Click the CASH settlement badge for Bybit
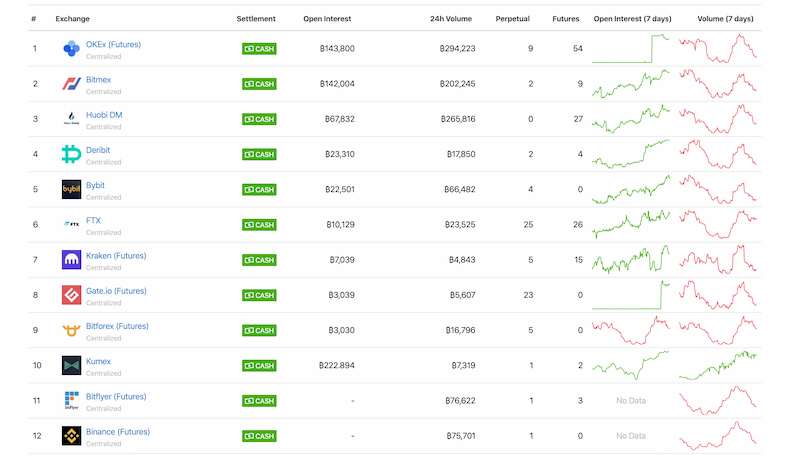This screenshot has height=456, width=800. 259,190
